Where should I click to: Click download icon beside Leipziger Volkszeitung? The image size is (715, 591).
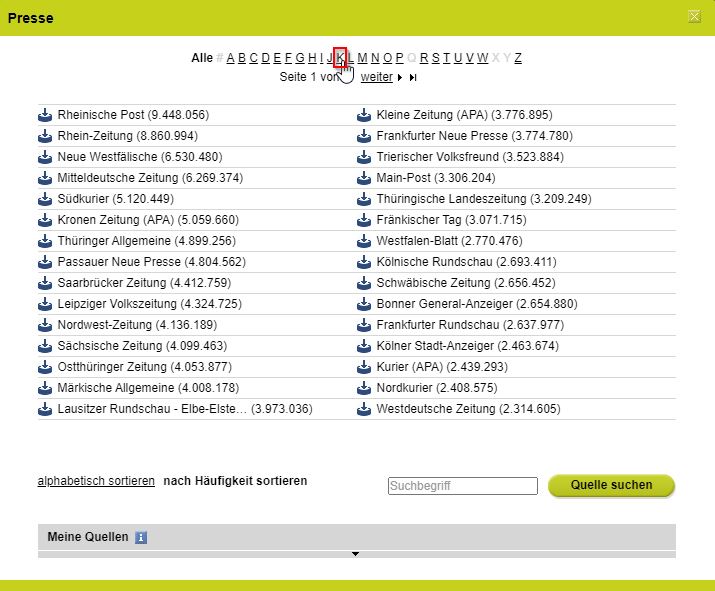[45, 304]
